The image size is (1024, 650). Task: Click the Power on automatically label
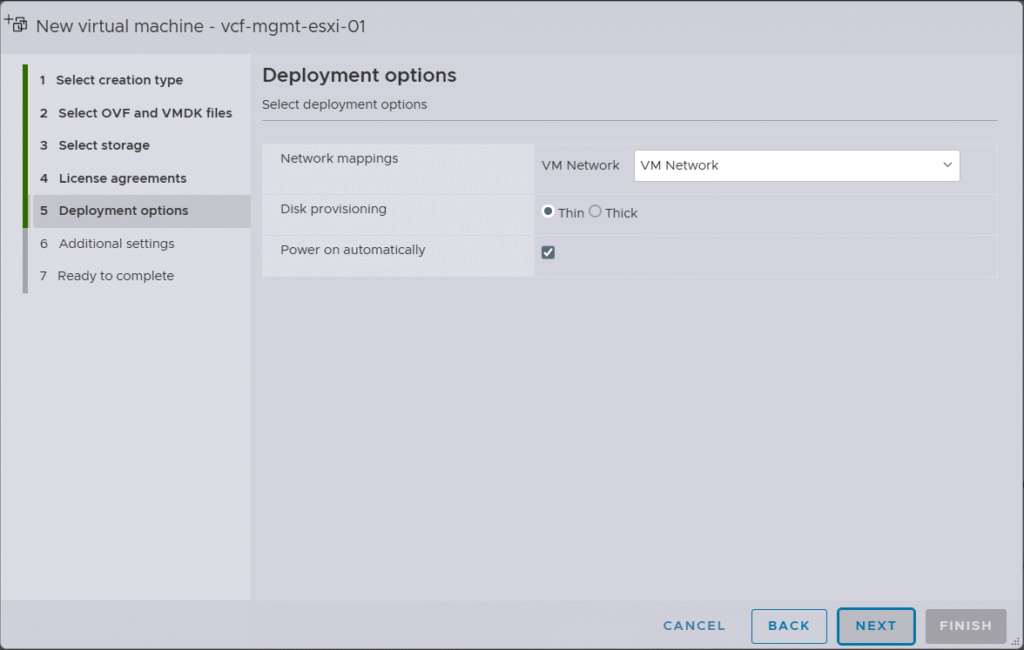point(352,249)
